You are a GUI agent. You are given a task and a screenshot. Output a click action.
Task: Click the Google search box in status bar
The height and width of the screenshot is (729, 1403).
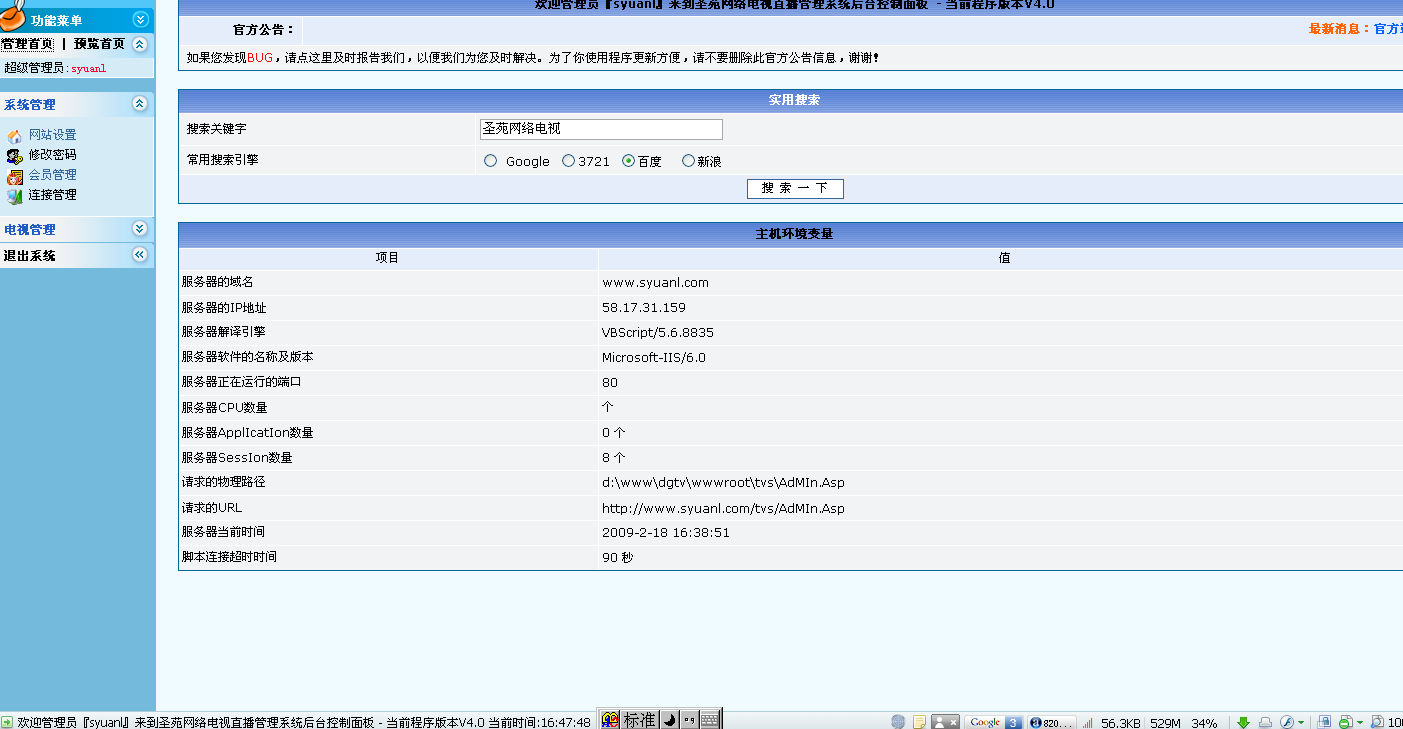point(993,722)
